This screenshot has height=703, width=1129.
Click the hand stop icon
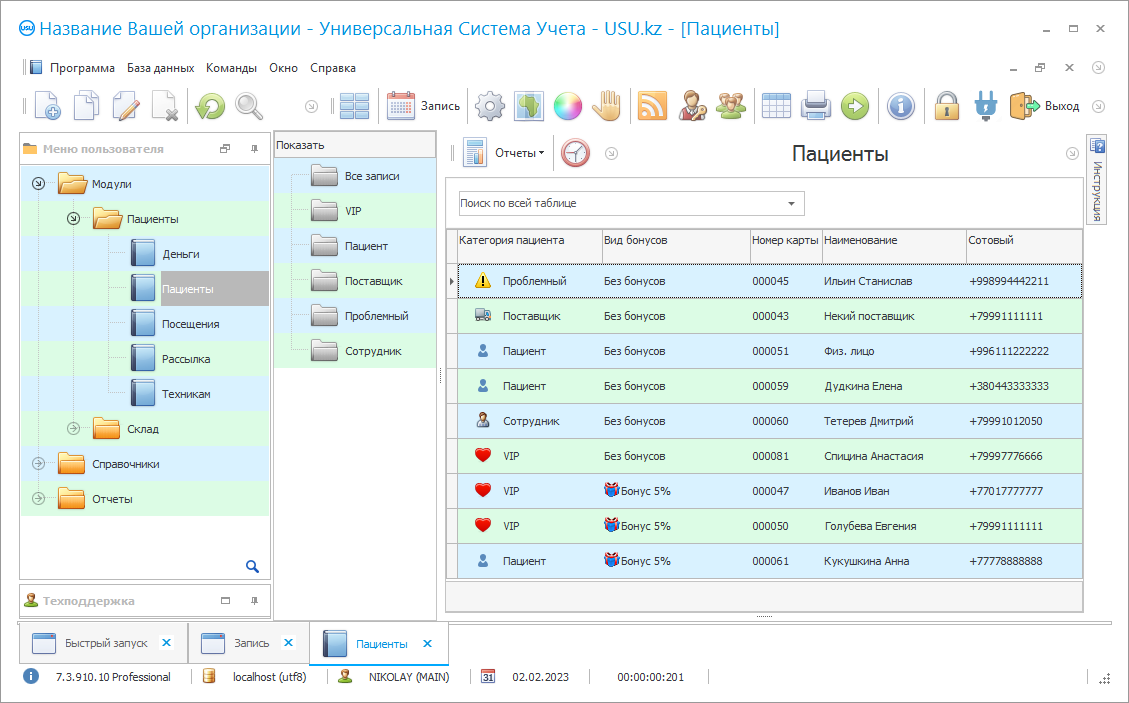(607, 106)
